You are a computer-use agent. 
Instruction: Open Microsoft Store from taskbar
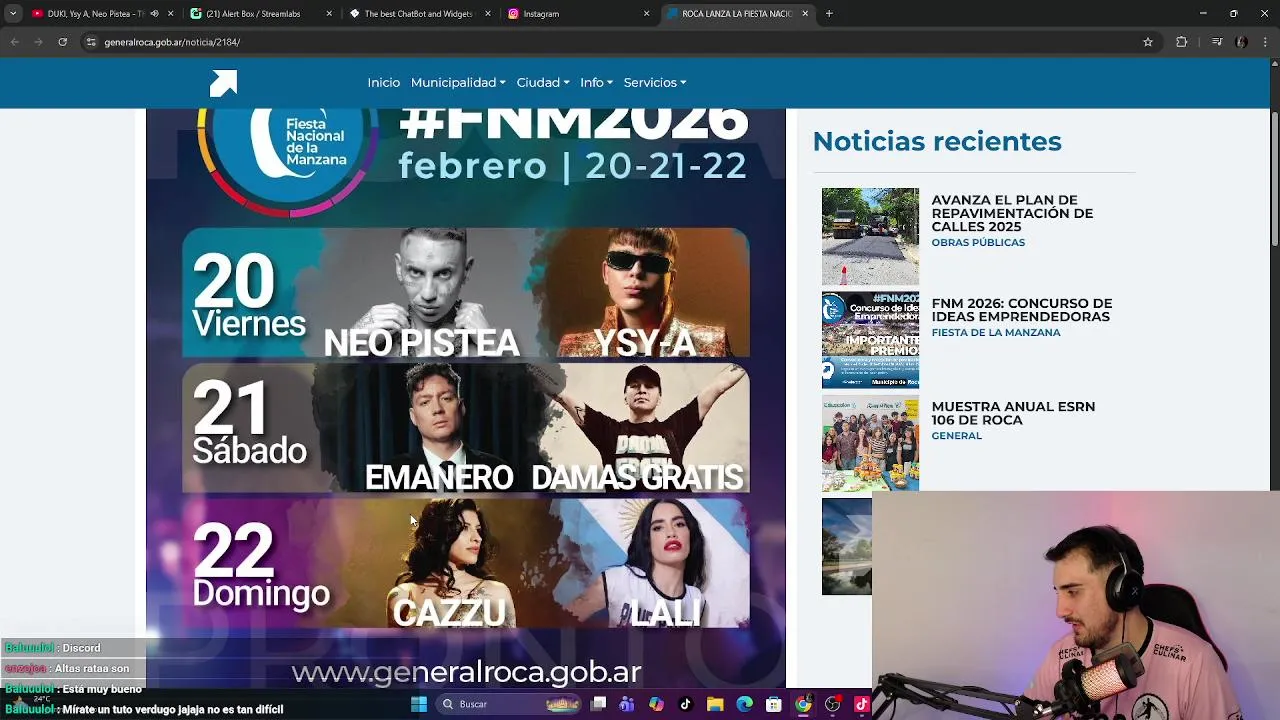point(773,704)
